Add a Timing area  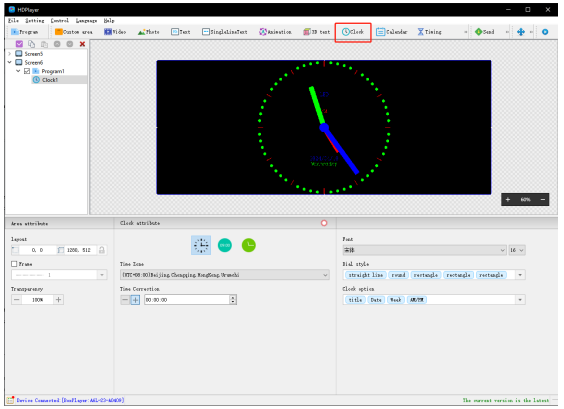[429, 32]
